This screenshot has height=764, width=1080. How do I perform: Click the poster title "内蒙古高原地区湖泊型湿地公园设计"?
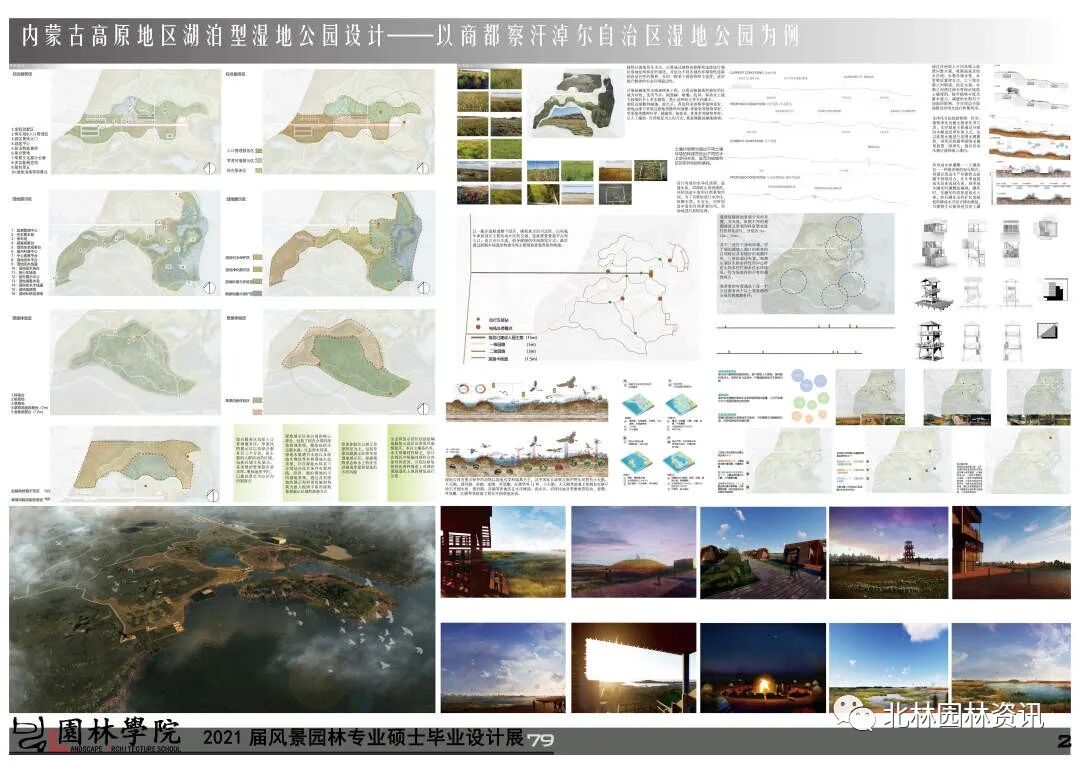(x=202, y=36)
